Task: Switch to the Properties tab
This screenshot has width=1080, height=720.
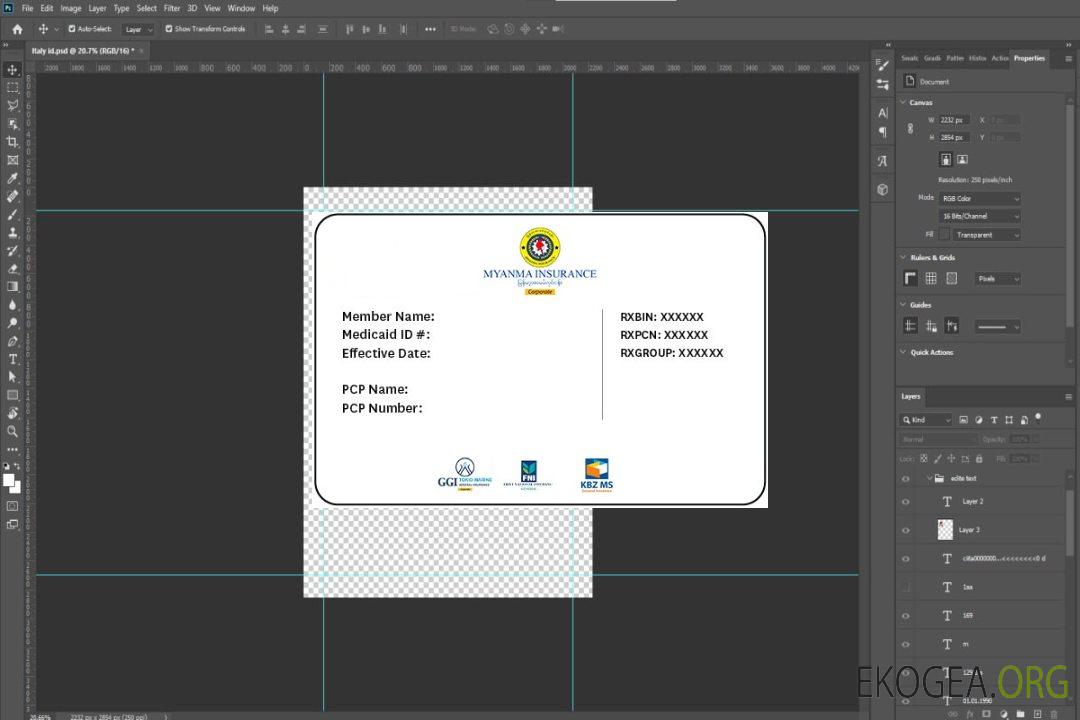Action: (x=1029, y=59)
